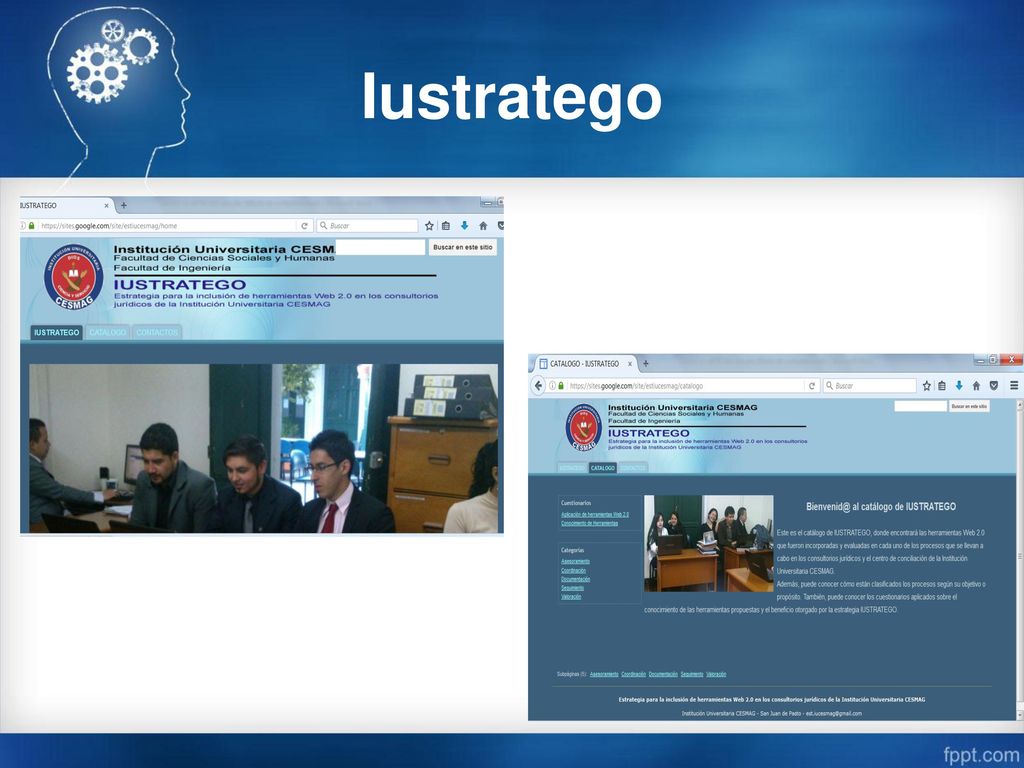1024x768 pixels.
Task: Open Documentación in the Subpáginas row
Action: [x=663, y=675]
